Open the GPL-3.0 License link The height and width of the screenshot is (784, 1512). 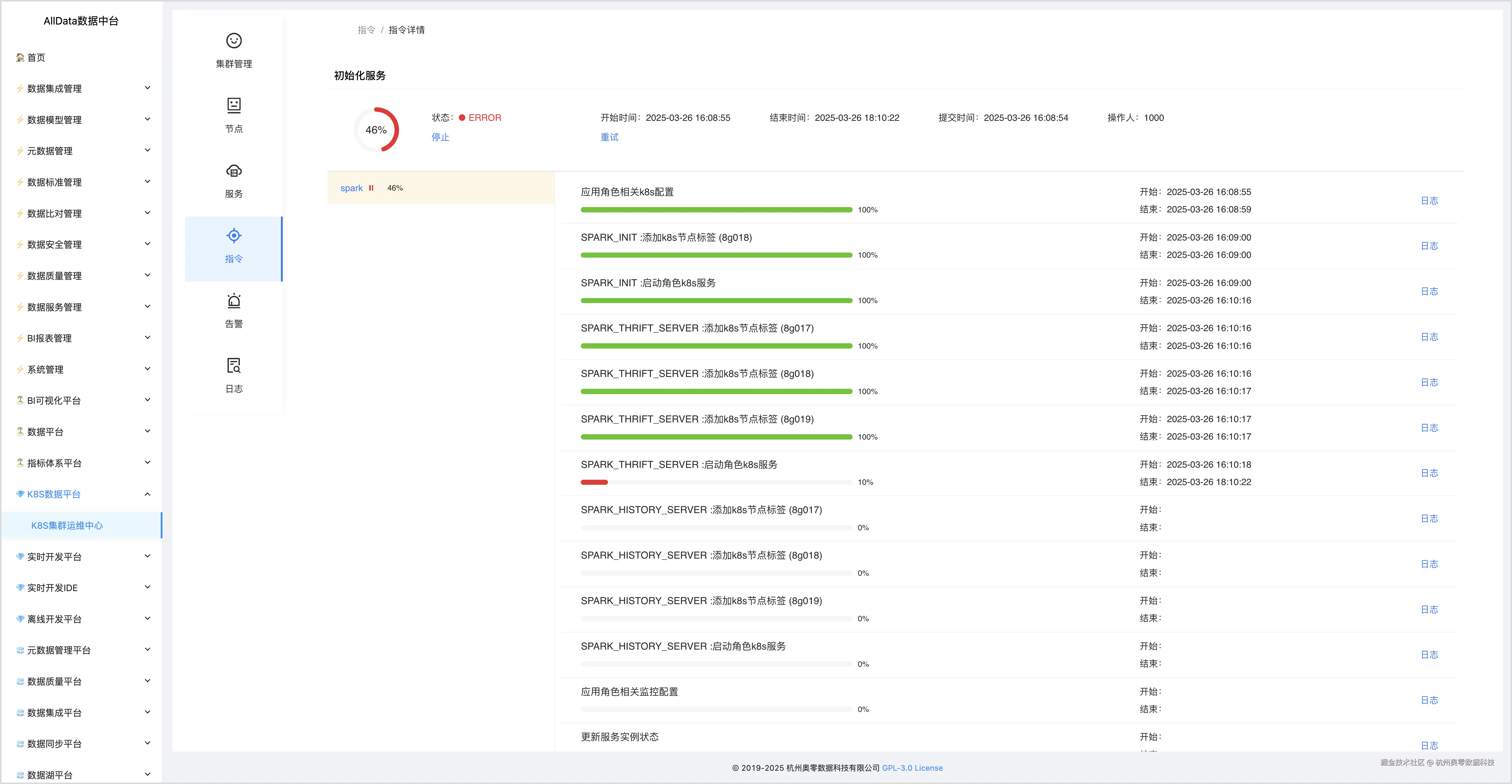point(912,767)
